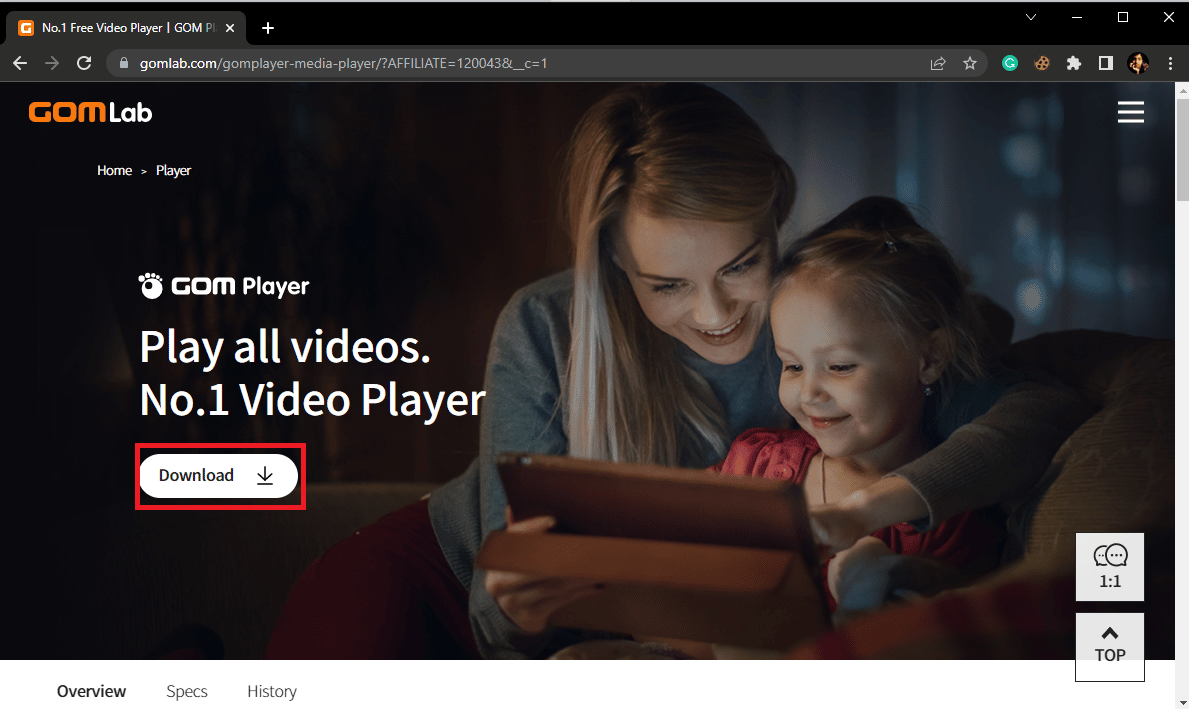Screen dimensions: 1189x709
Task: Open a new browser tab
Action: [268, 28]
